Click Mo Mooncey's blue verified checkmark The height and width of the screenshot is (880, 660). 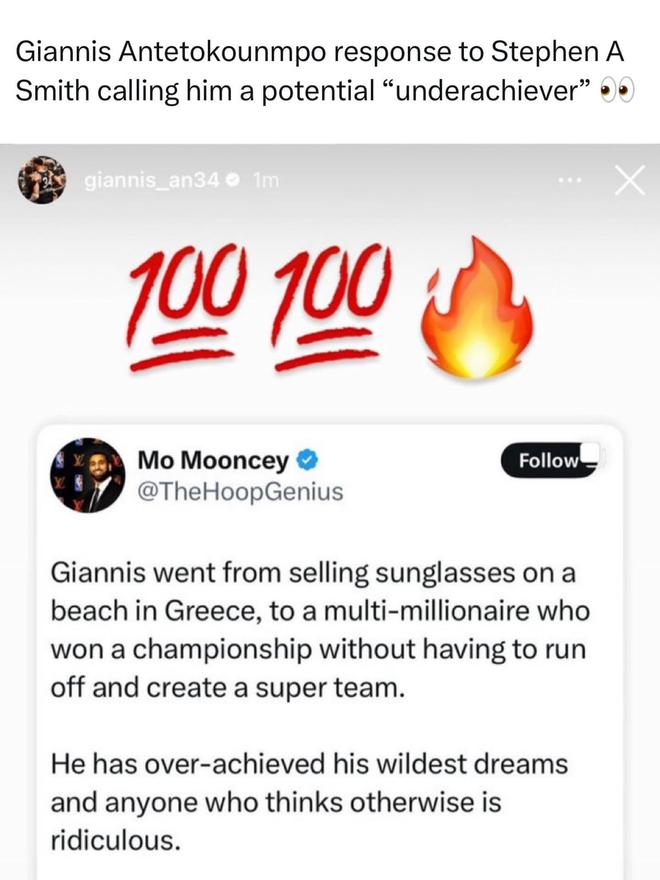click(311, 460)
